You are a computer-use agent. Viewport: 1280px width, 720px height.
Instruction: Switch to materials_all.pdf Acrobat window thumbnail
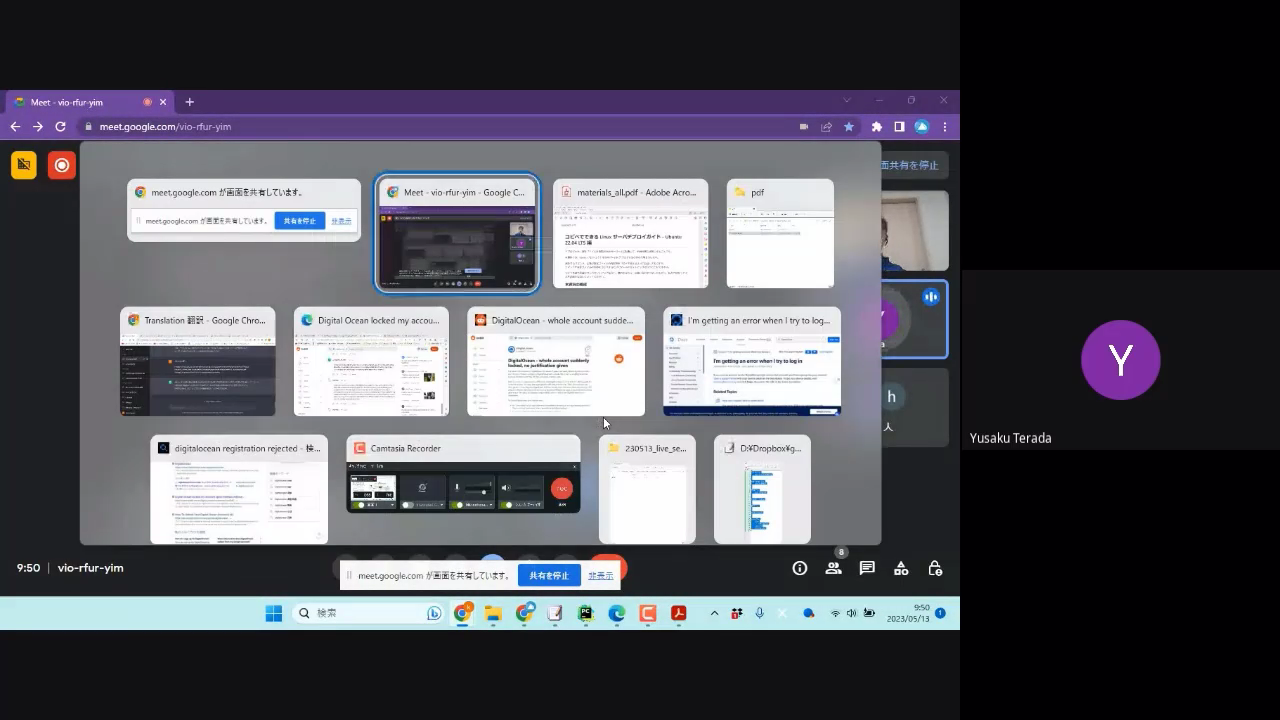[x=630, y=234]
